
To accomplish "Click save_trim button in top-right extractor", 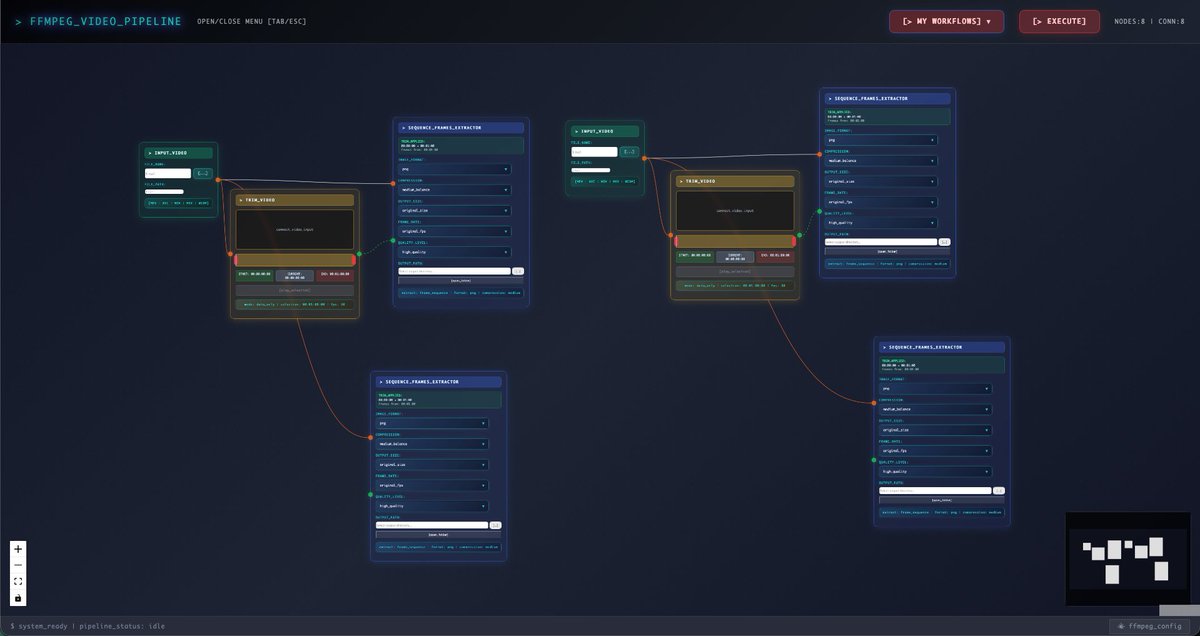I will pyautogui.click(x=887, y=252).
